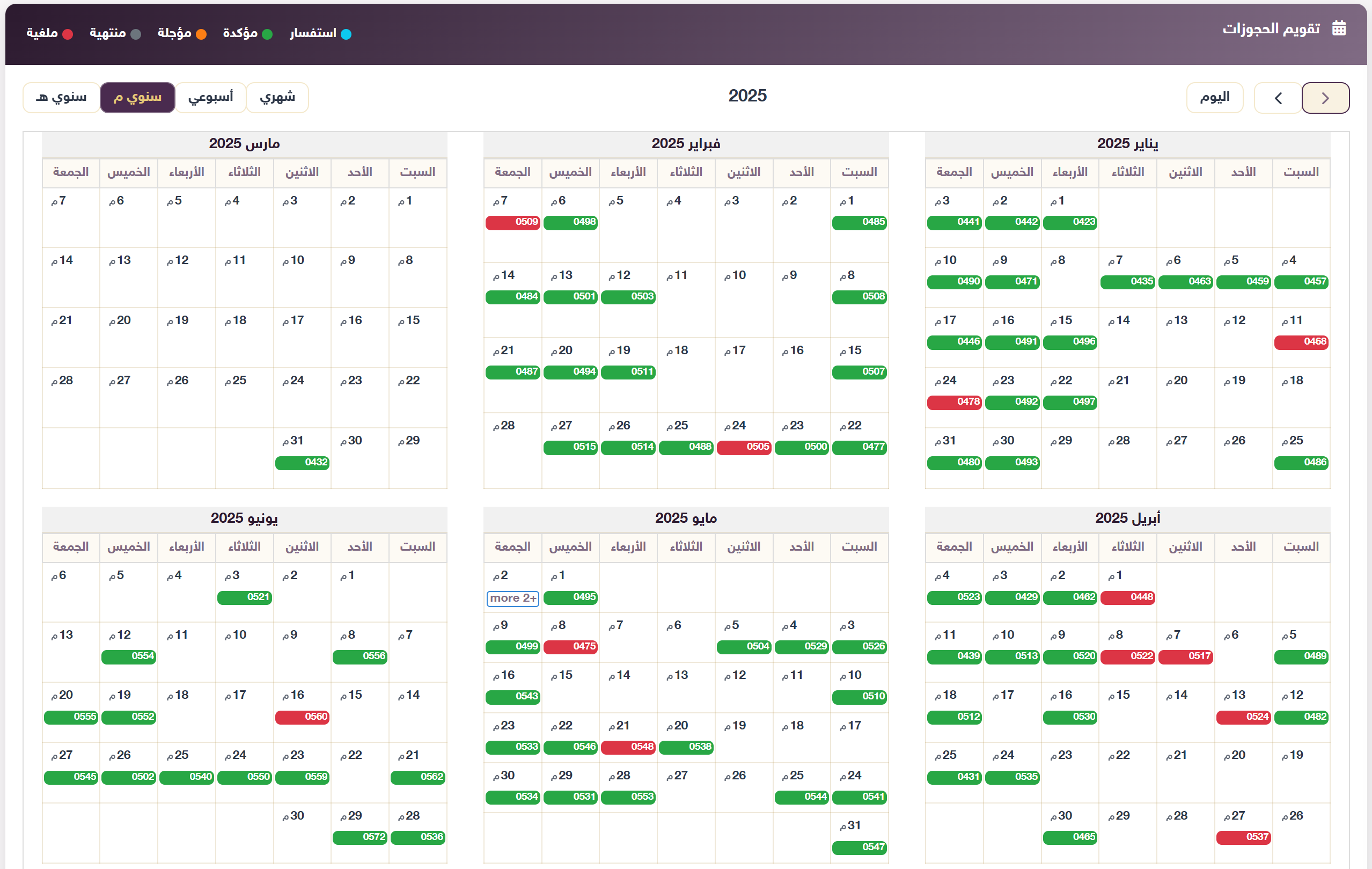This screenshot has height=869, width=1372.
Task: Open cancelled booking 0509 in February
Action: (513, 222)
